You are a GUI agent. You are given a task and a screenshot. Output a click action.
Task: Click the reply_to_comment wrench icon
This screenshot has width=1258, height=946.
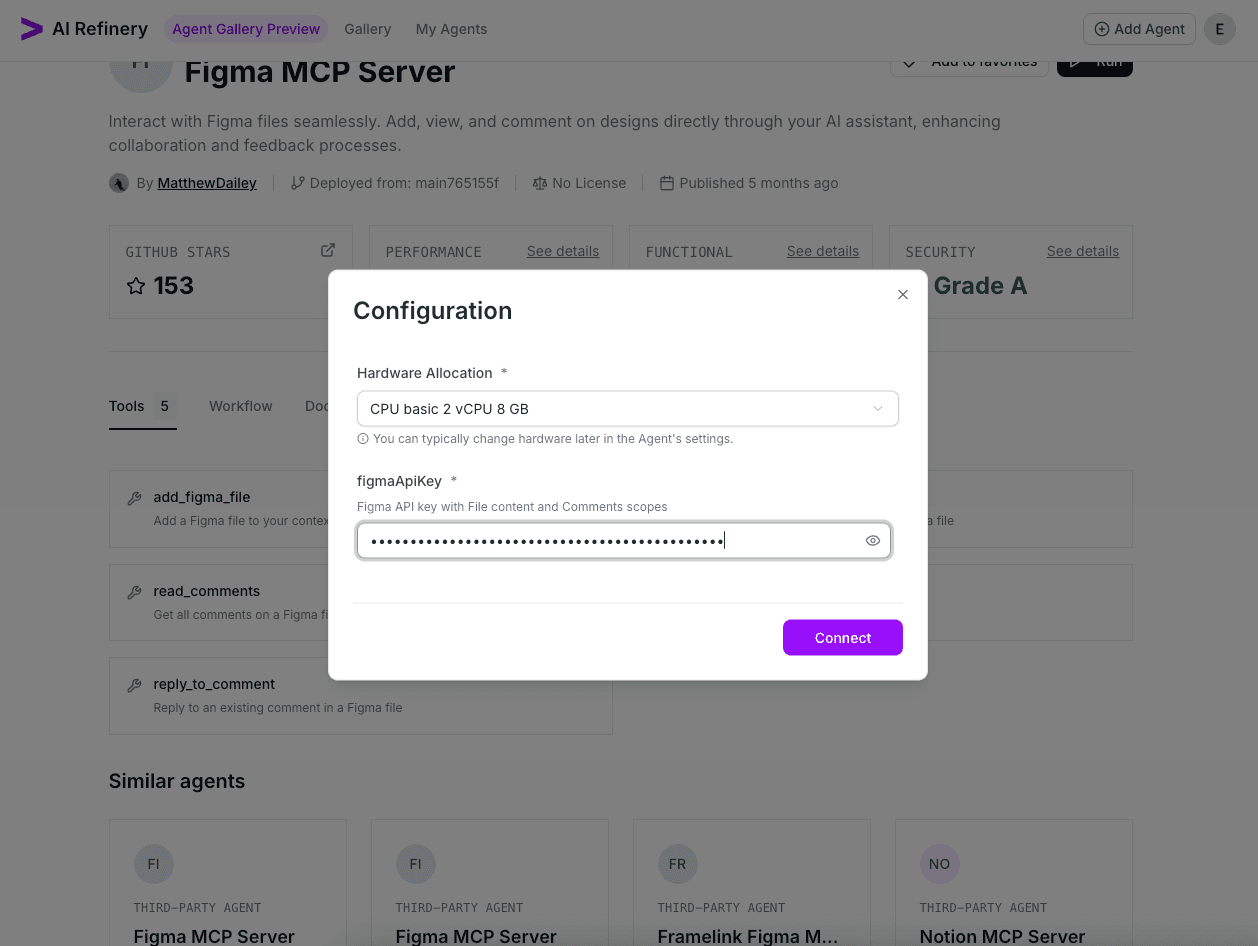click(134, 684)
